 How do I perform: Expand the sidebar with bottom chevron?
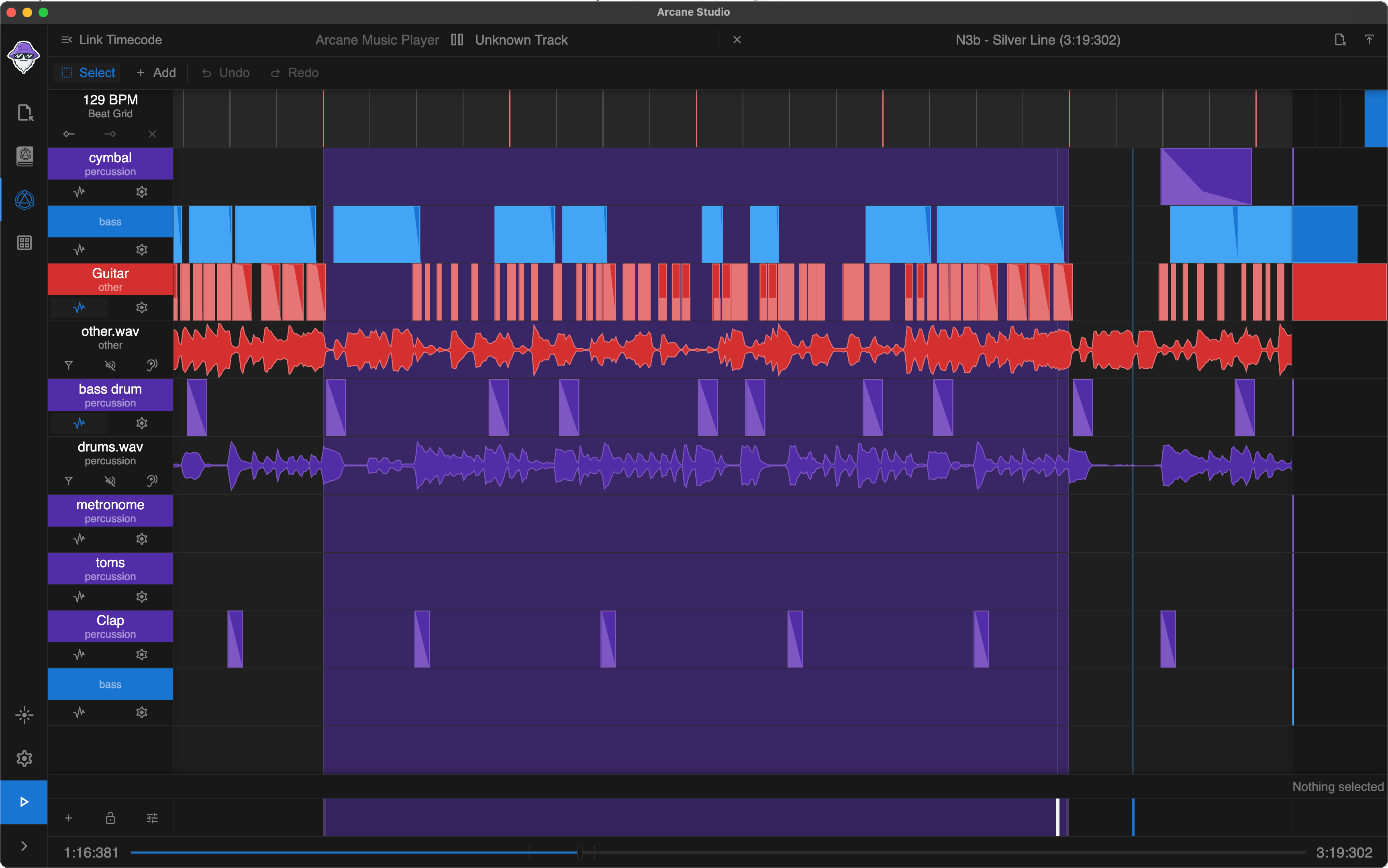[24, 846]
